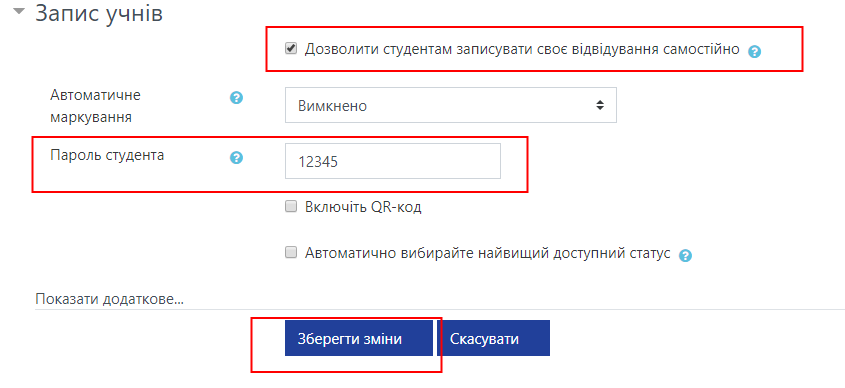This screenshot has width=845, height=388.
Task: Click the Автоматично вибирайте найвищий доступний статус text
Action: [488, 253]
